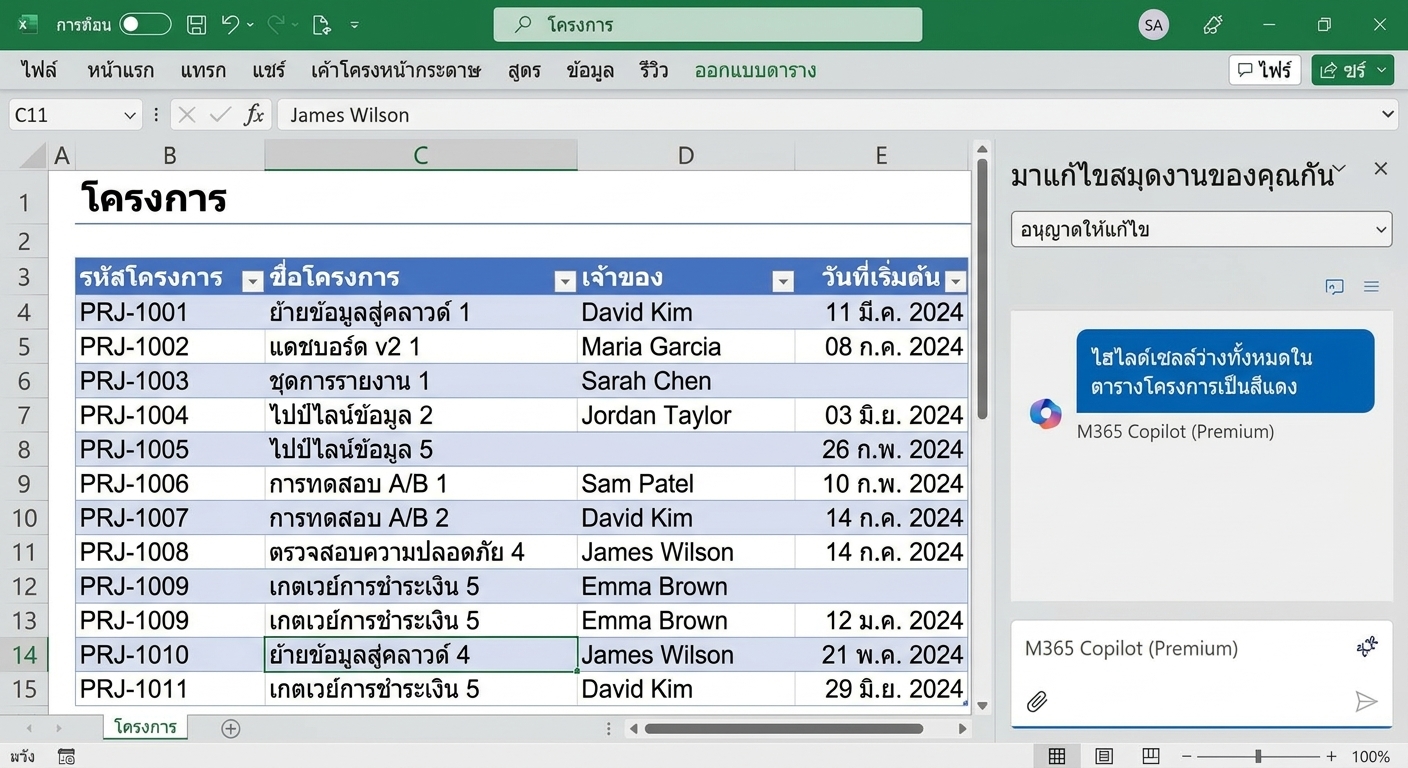This screenshot has width=1408, height=768.
Task: Switch to the หน้าแรก tab
Action: click(x=121, y=70)
